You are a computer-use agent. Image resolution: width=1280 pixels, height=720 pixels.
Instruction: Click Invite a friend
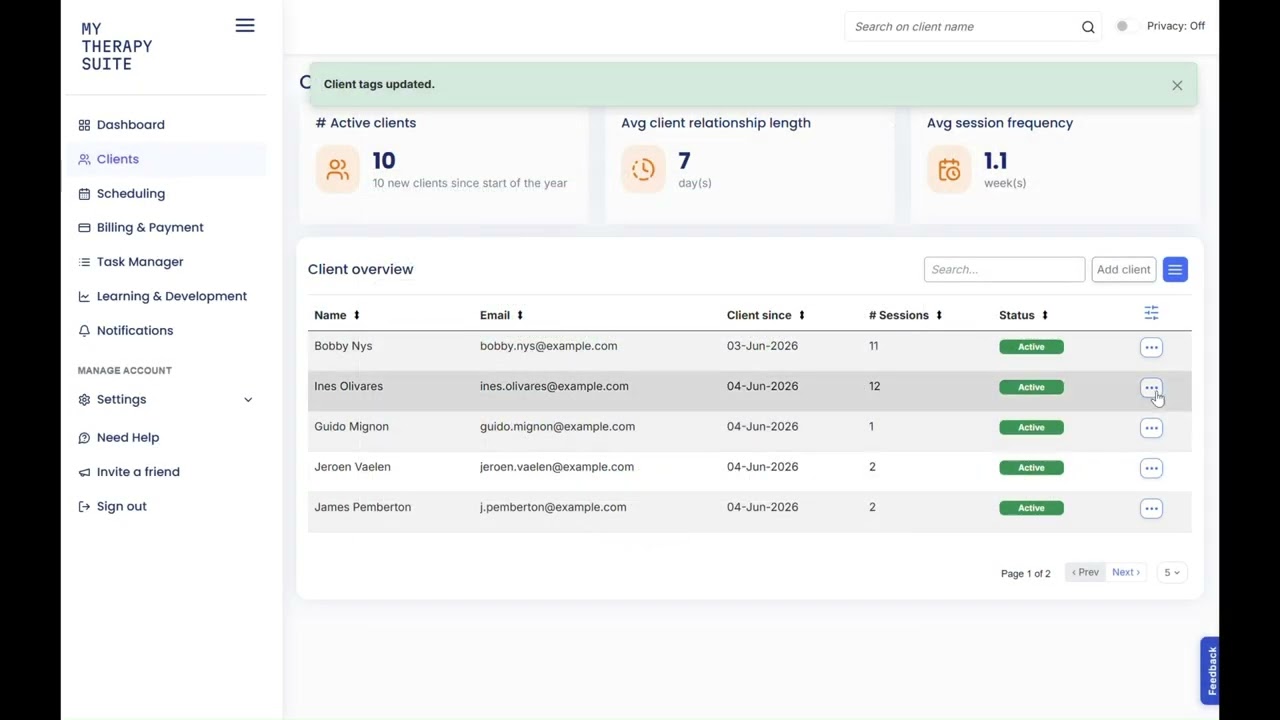coord(138,472)
